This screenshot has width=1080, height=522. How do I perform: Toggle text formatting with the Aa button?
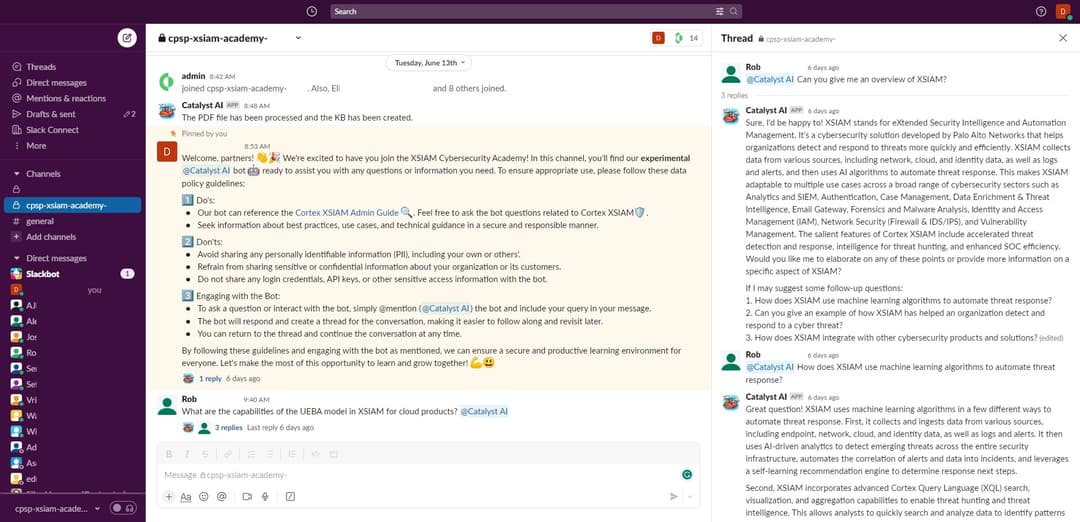tap(185, 496)
